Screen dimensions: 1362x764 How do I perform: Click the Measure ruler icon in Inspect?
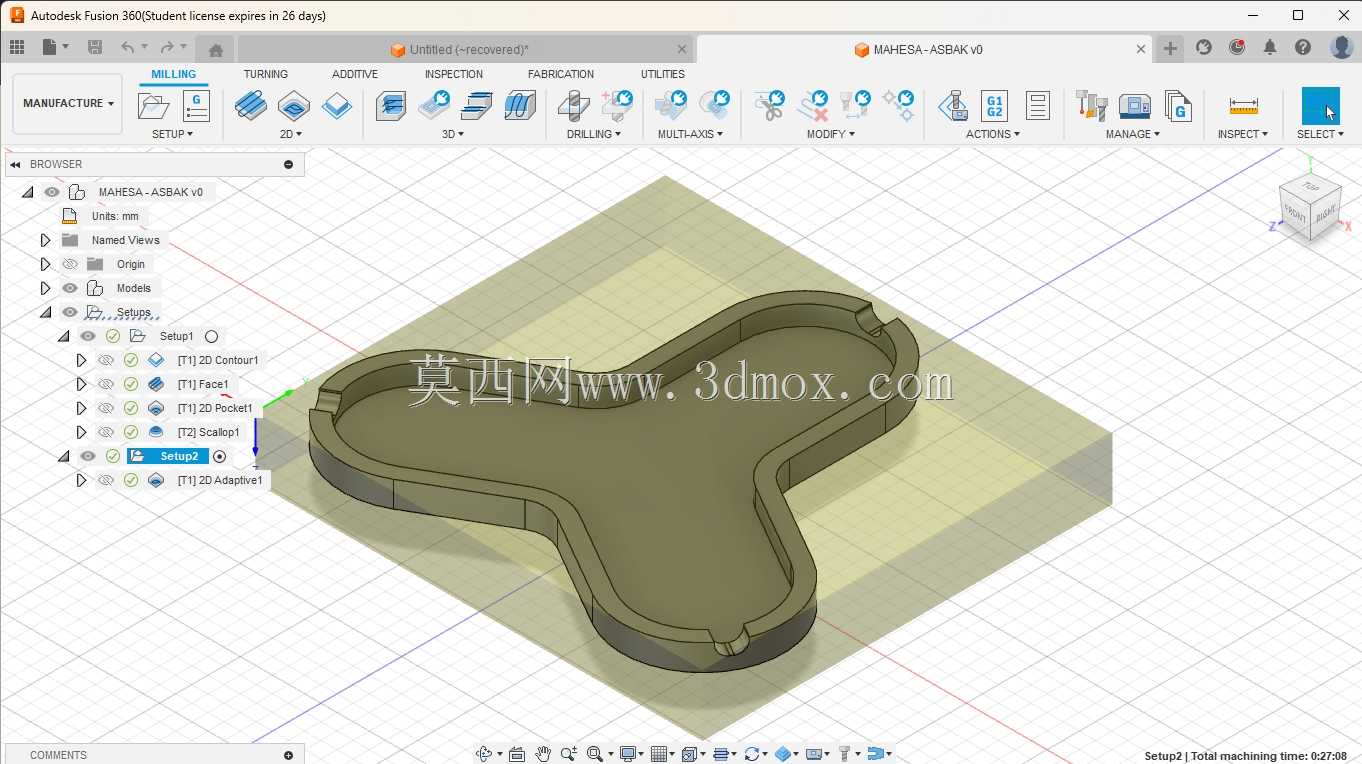(x=1243, y=105)
